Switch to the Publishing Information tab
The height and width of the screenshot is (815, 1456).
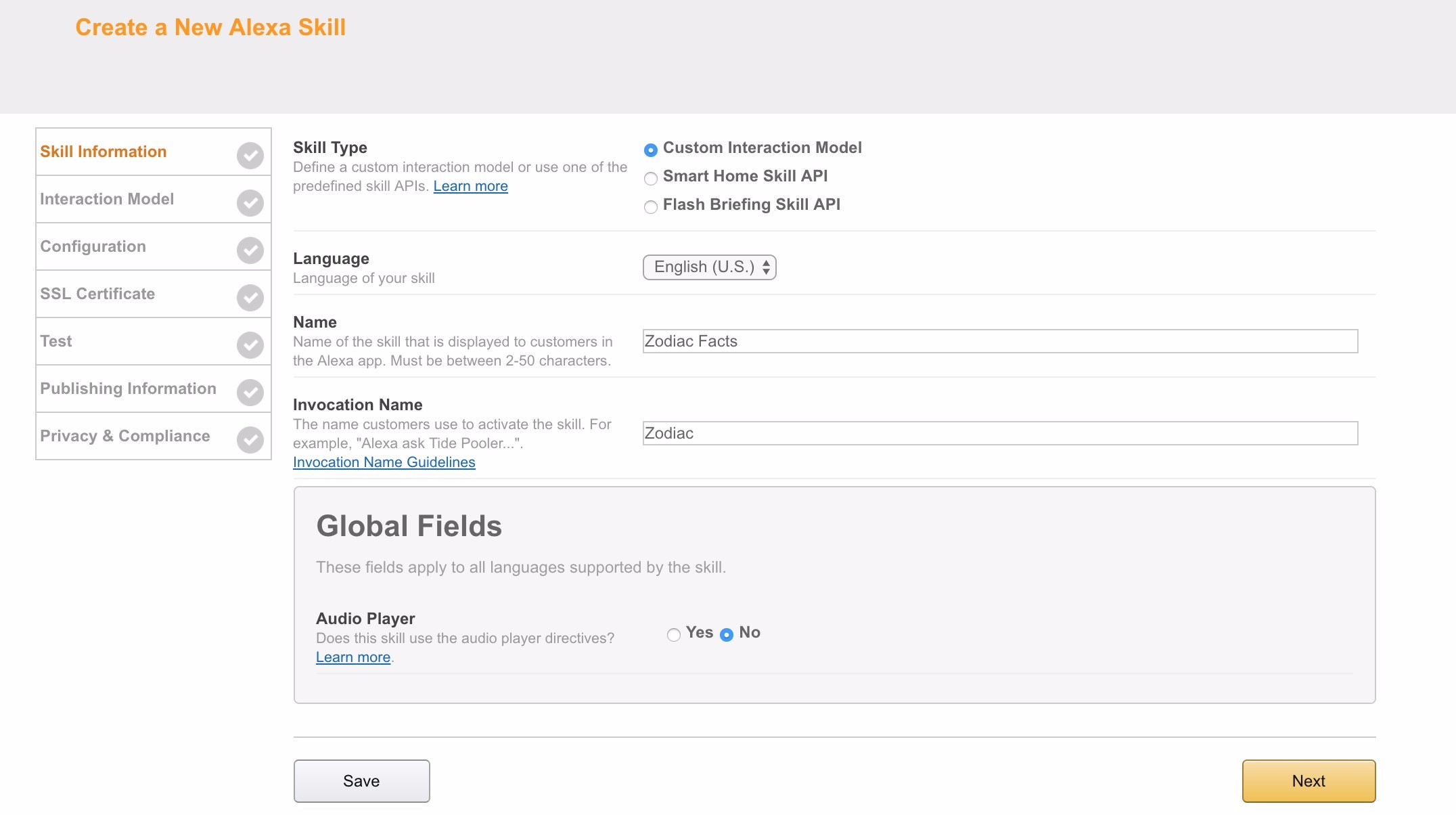(128, 389)
